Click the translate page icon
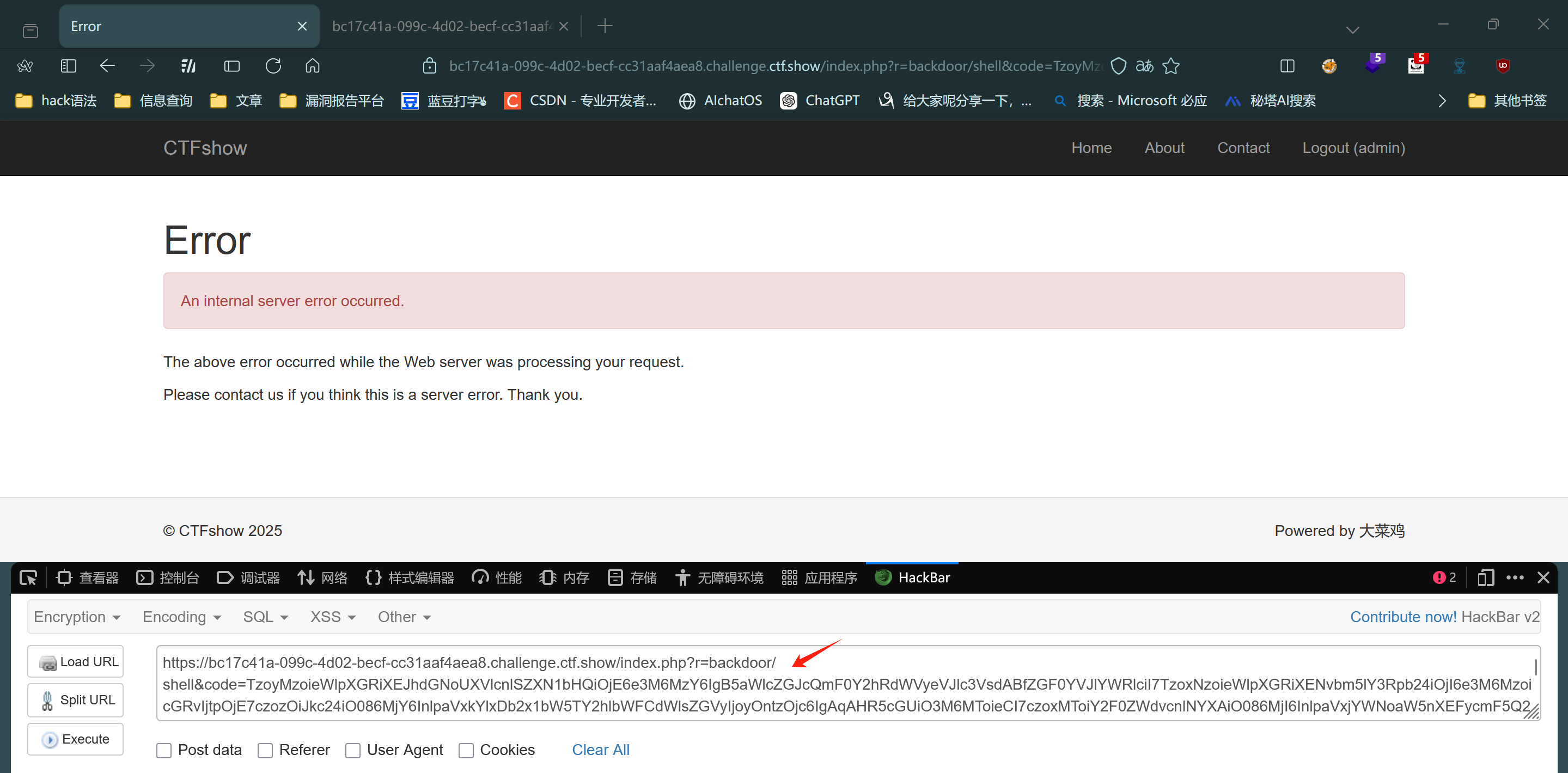 coord(1144,66)
